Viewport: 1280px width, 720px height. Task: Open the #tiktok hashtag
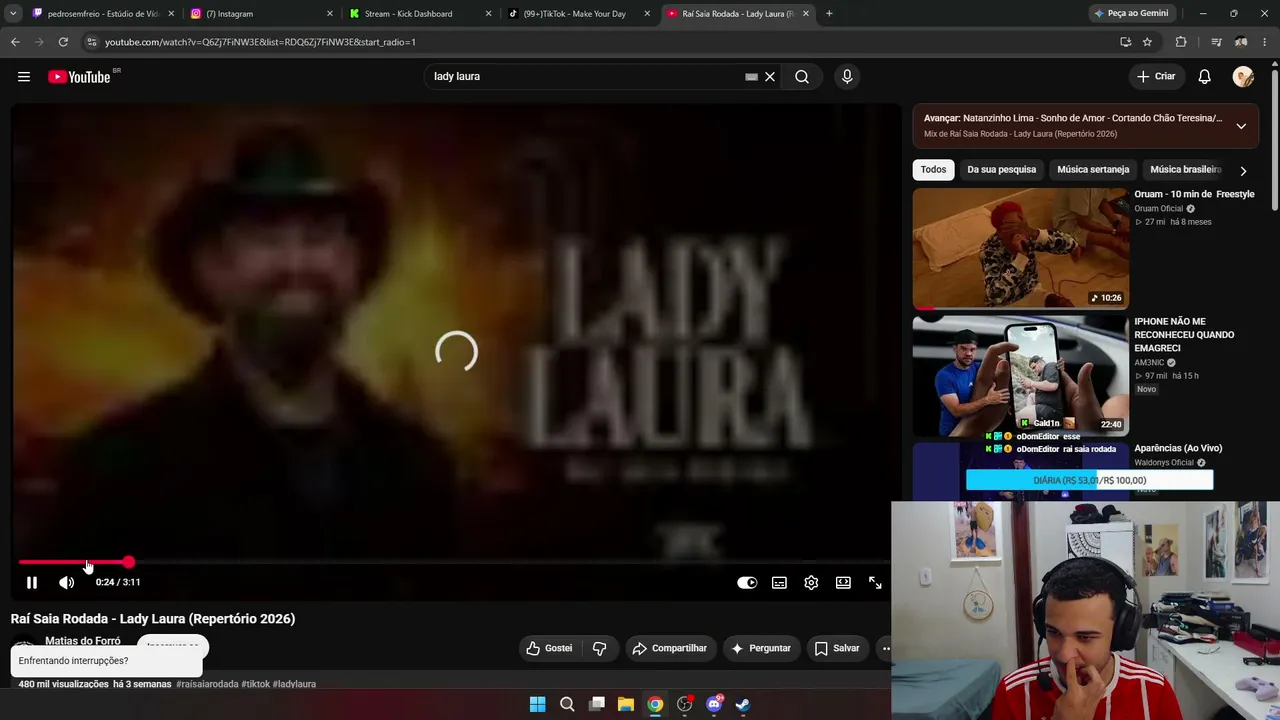pyautogui.click(x=255, y=684)
